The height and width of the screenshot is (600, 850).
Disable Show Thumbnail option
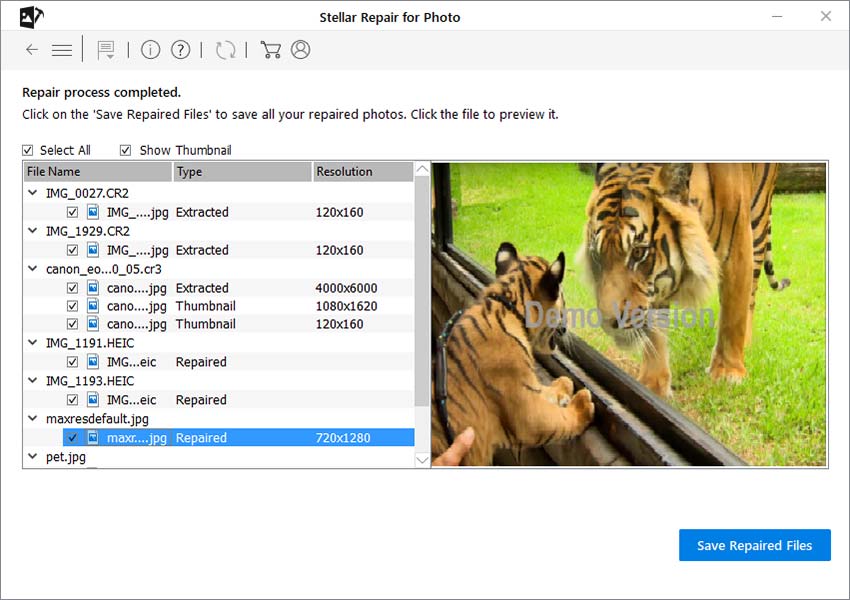coord(125,150)
